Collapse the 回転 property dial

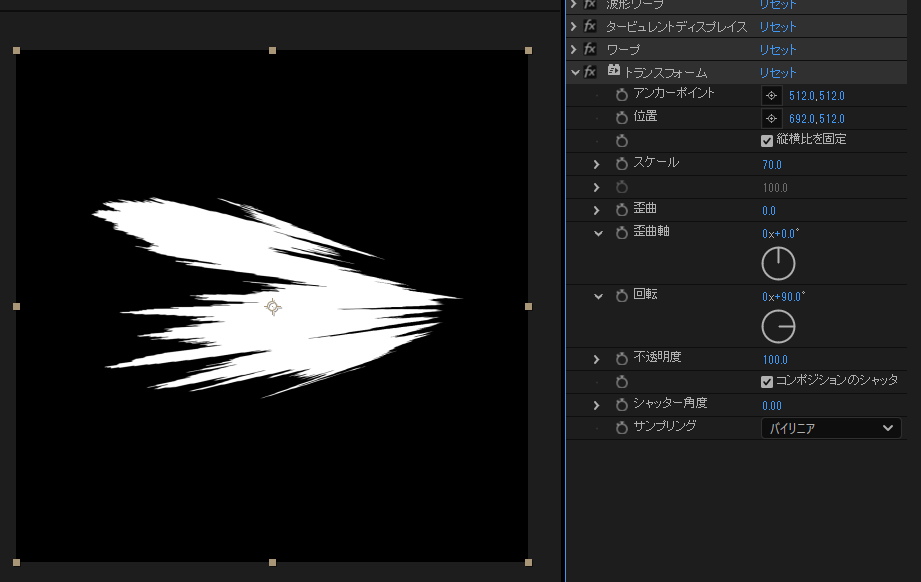[x=598, y=296]
